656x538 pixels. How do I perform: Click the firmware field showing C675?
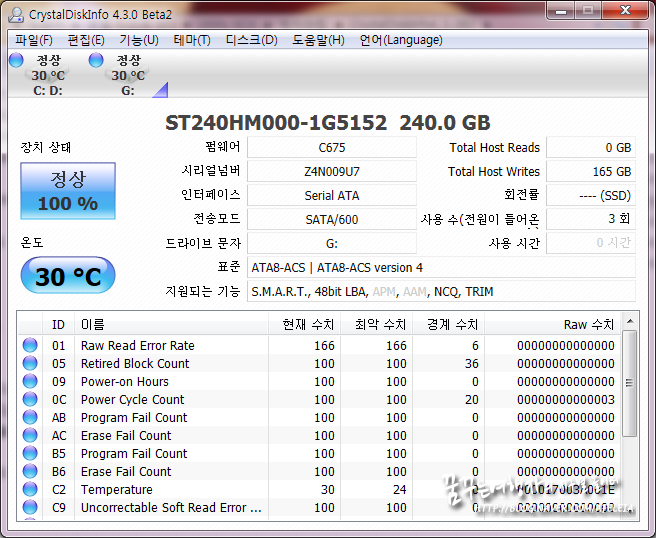[332, 147]
